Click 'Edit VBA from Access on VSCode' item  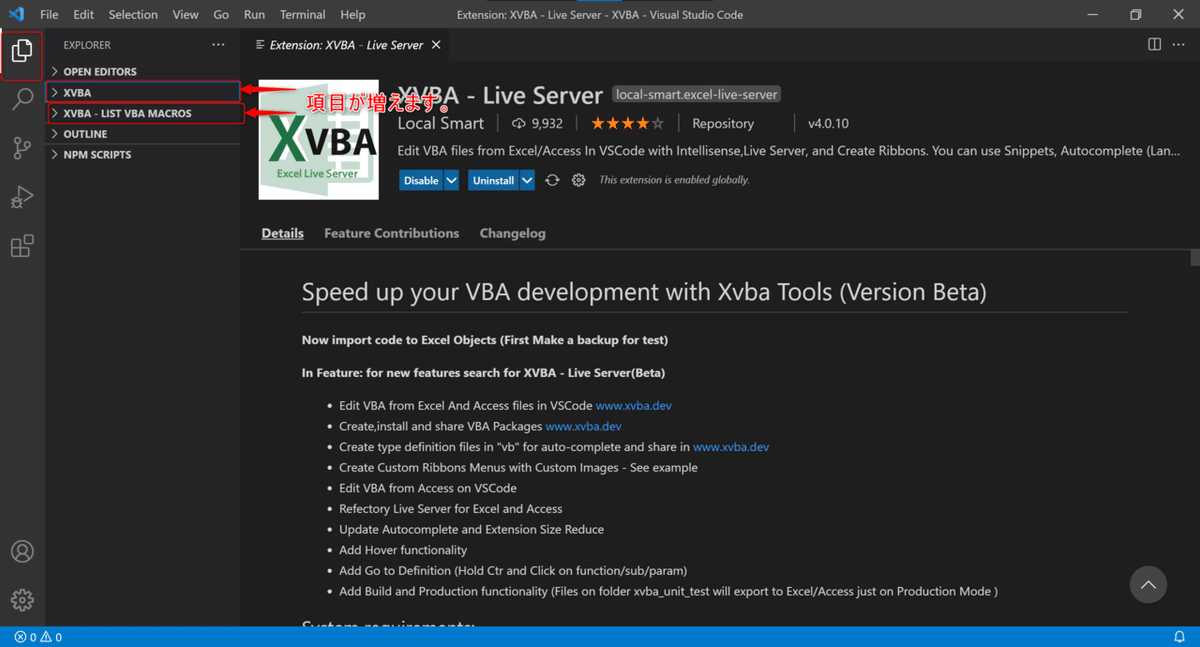pyautogui.click(x=428, y=488)
